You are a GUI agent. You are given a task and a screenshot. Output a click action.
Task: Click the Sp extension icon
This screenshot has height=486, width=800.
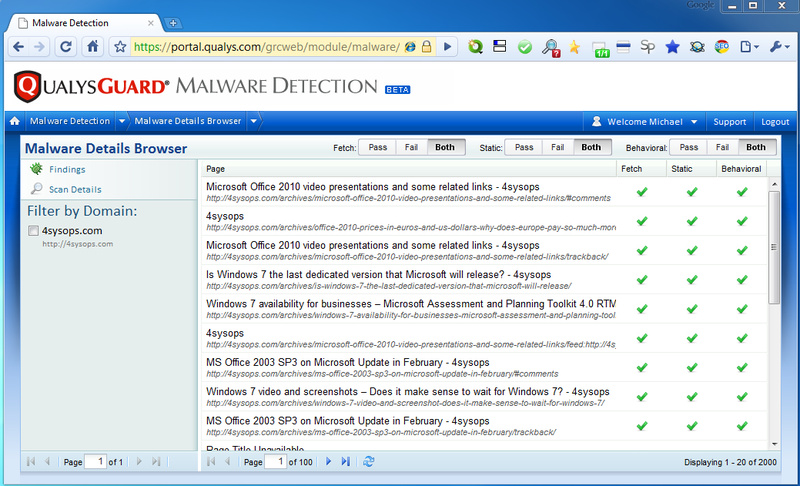pyautogui.click(x=647, y=46)
